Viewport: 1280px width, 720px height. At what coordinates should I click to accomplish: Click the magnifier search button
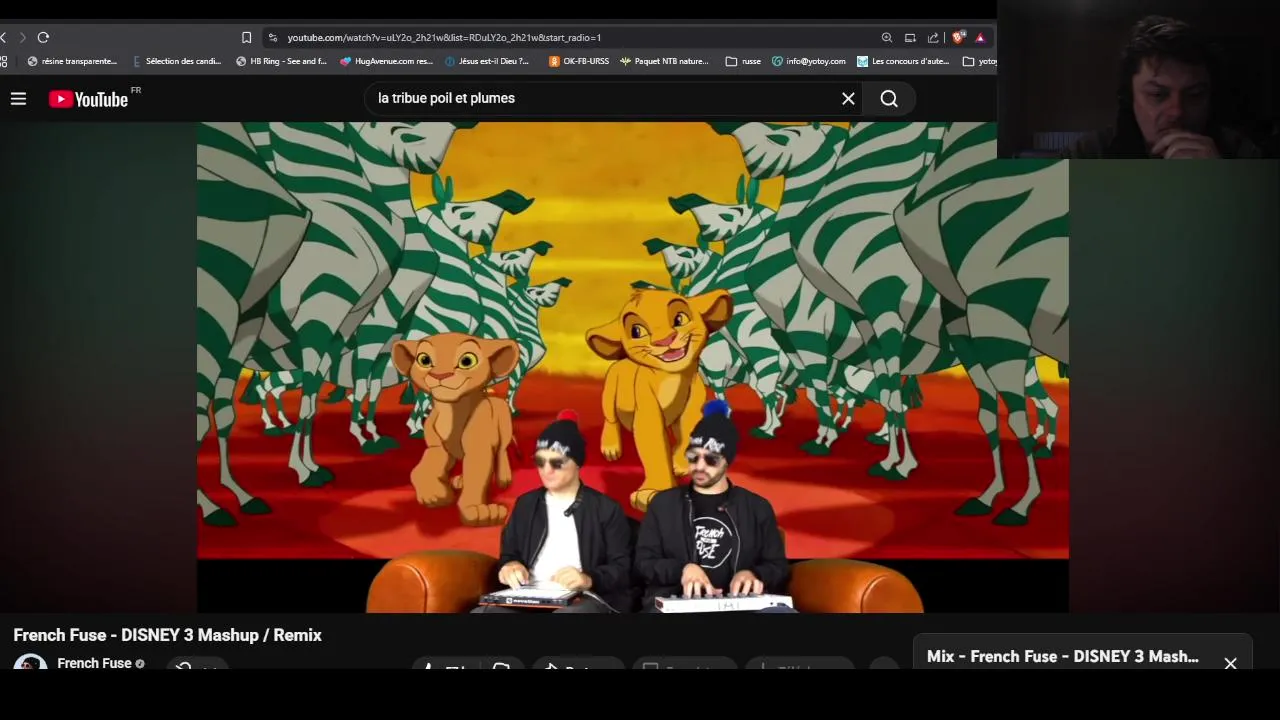pos(889,98)
